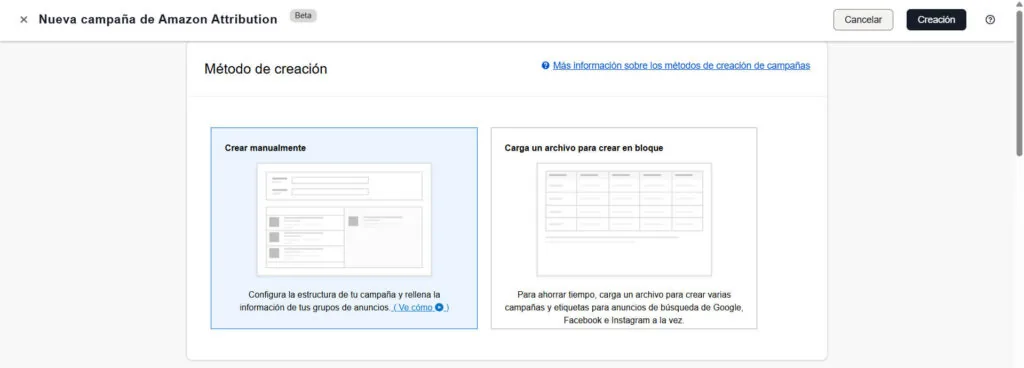This screenshot has width=1024, height=368.
Task: Click the description text Para ahorrar tiempo, carga un archivo
Action: (624, 308)
